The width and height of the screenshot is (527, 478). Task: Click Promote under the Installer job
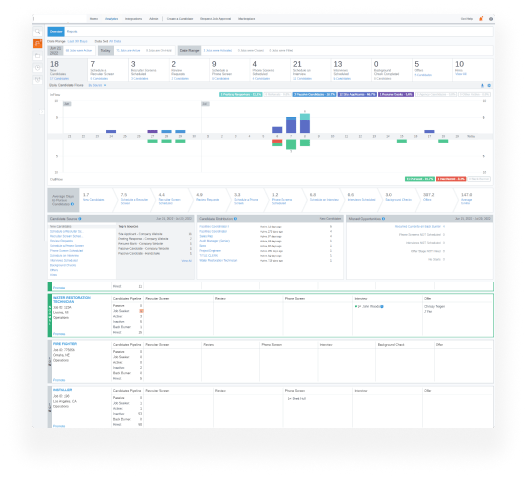(59, 426)
